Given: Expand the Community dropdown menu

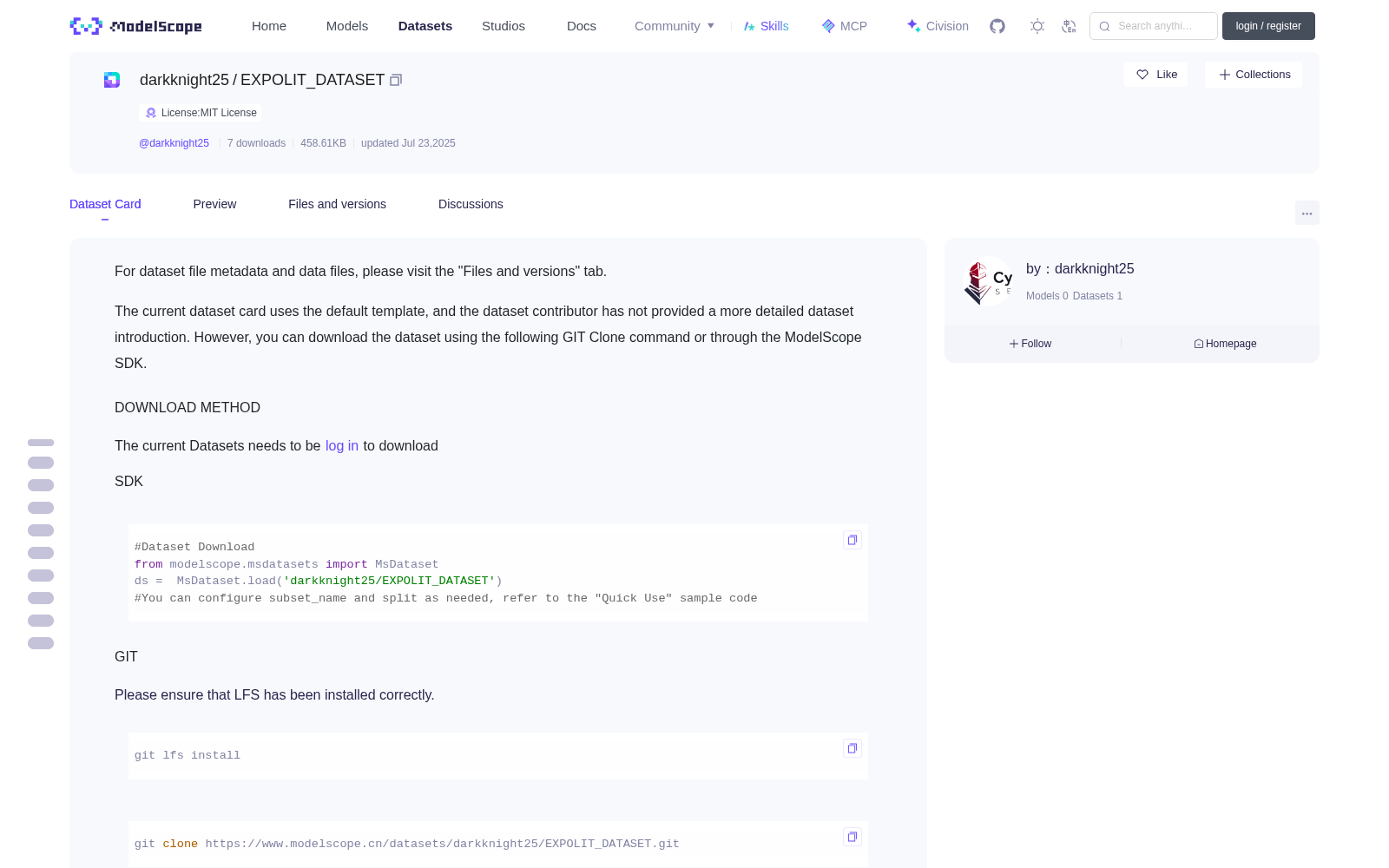Looking at the screenshot, I should pos(675,26).
